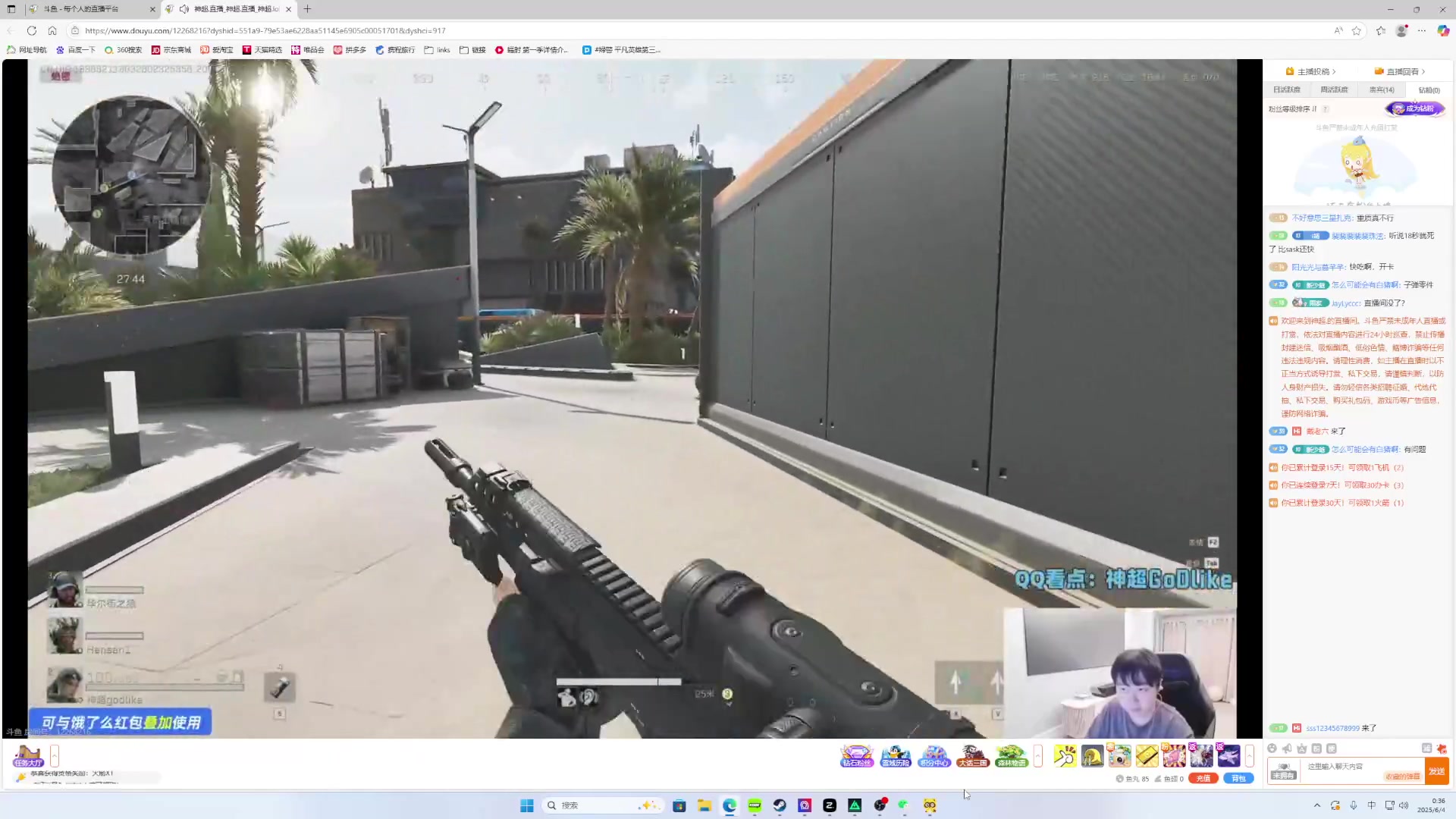Expand the task hall side arrow

[55, 756]
